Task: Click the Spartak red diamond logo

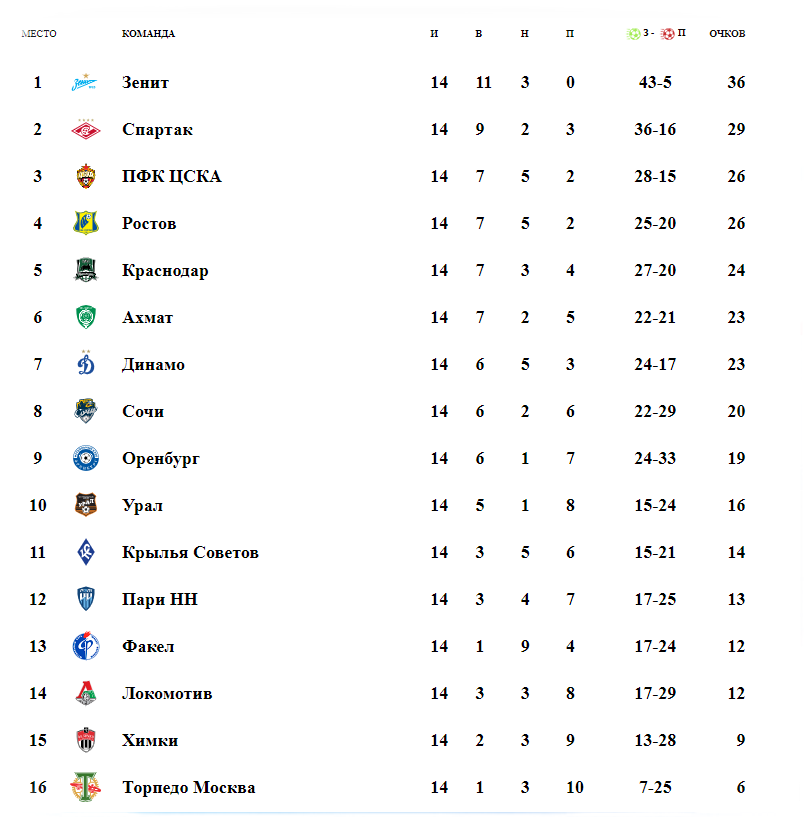Action: point(85,129)
